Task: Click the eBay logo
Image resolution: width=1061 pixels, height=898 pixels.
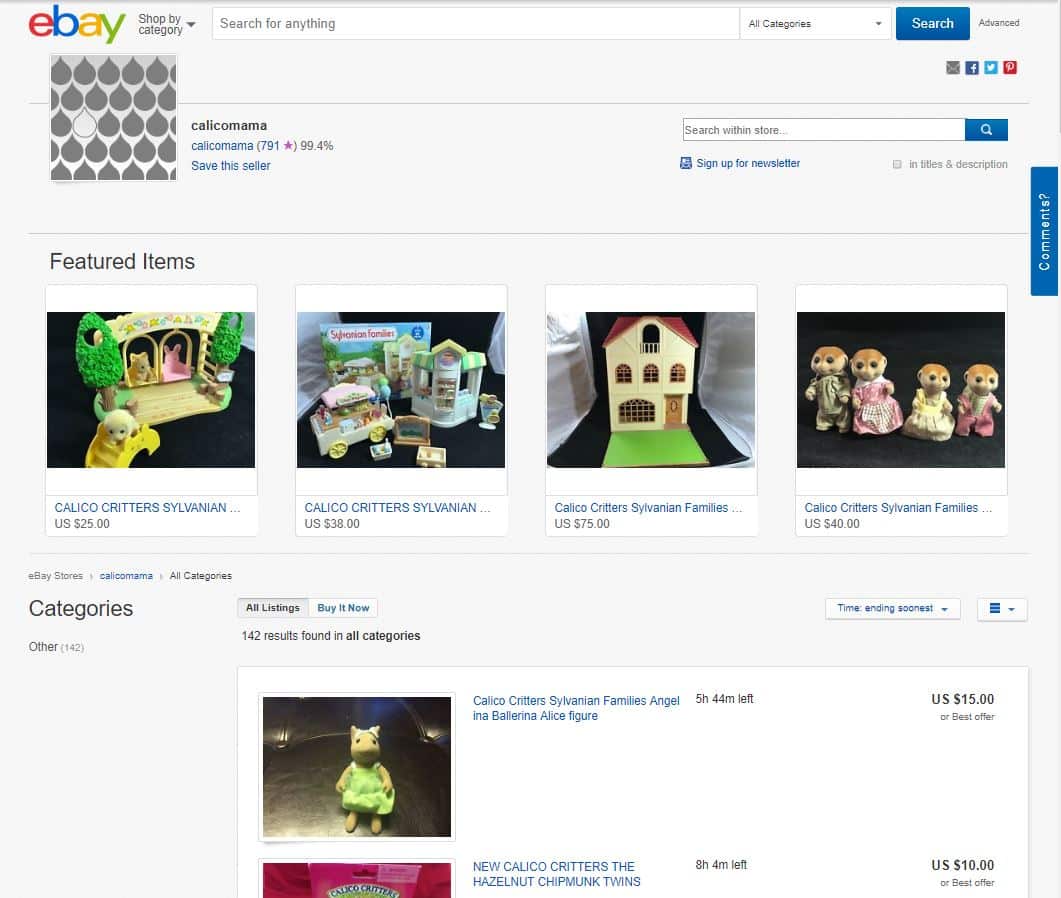Action: click(76, 24)
